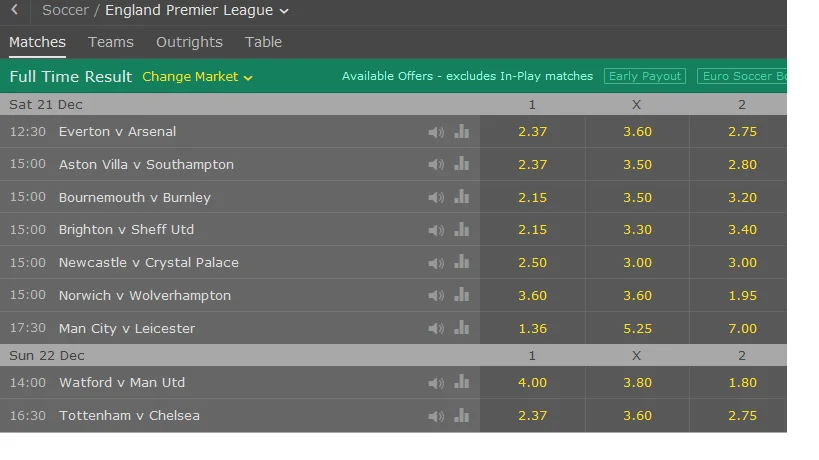The width and height of the screenshot is (819, 460).
Task: Open the Change Market dropdown
Action: pyautogui.click(x=197, y=77)
